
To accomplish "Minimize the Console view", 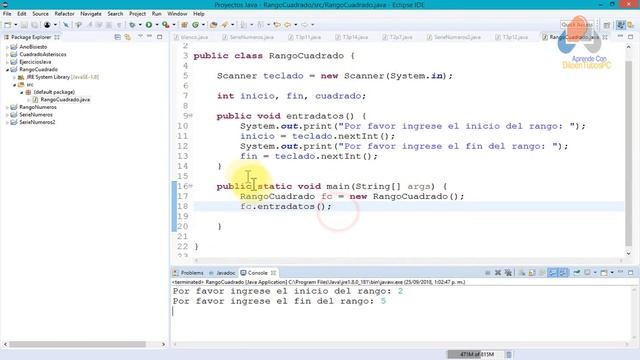I will [620, 272].
